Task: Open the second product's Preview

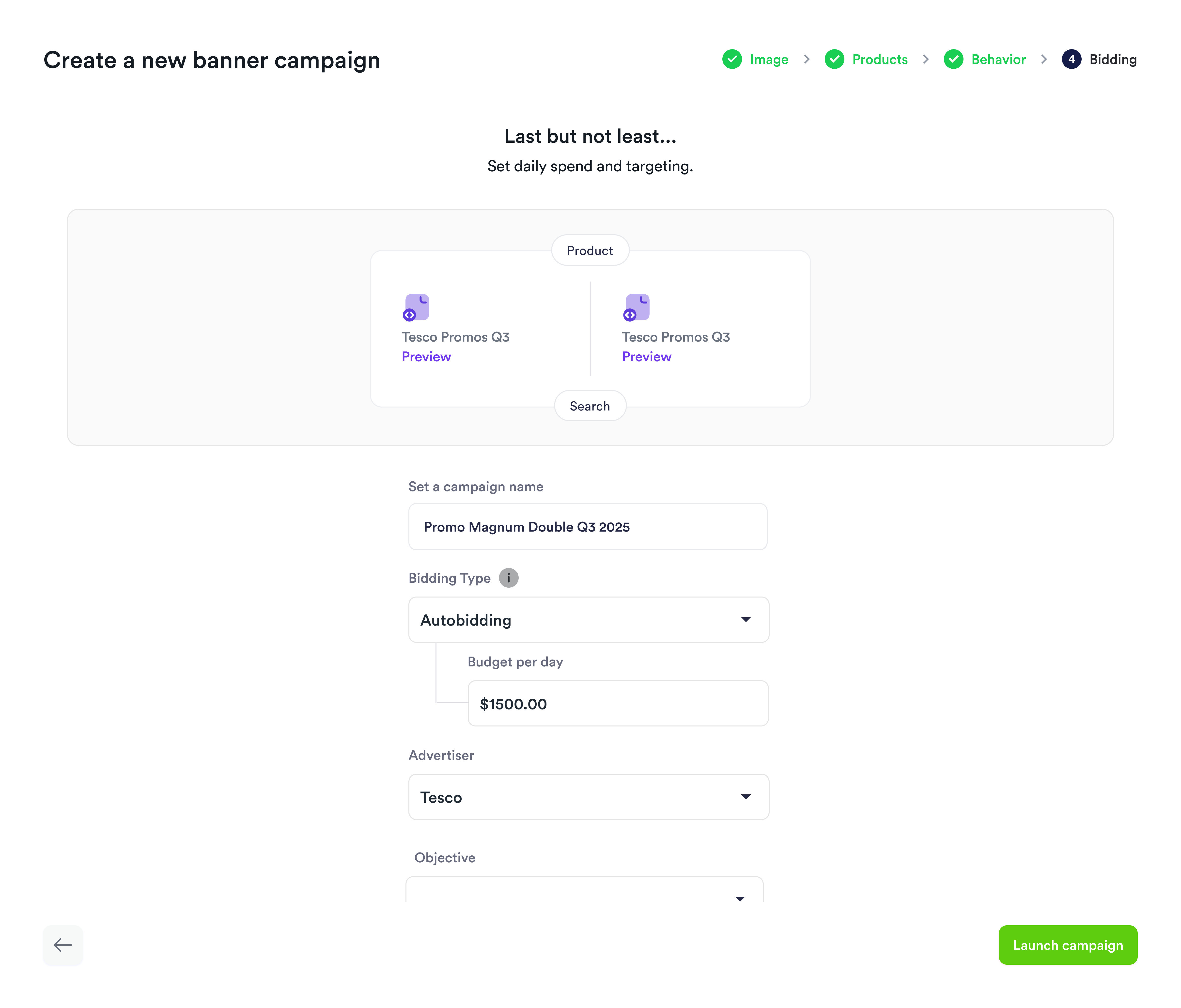Action: [x=646, y=356]
